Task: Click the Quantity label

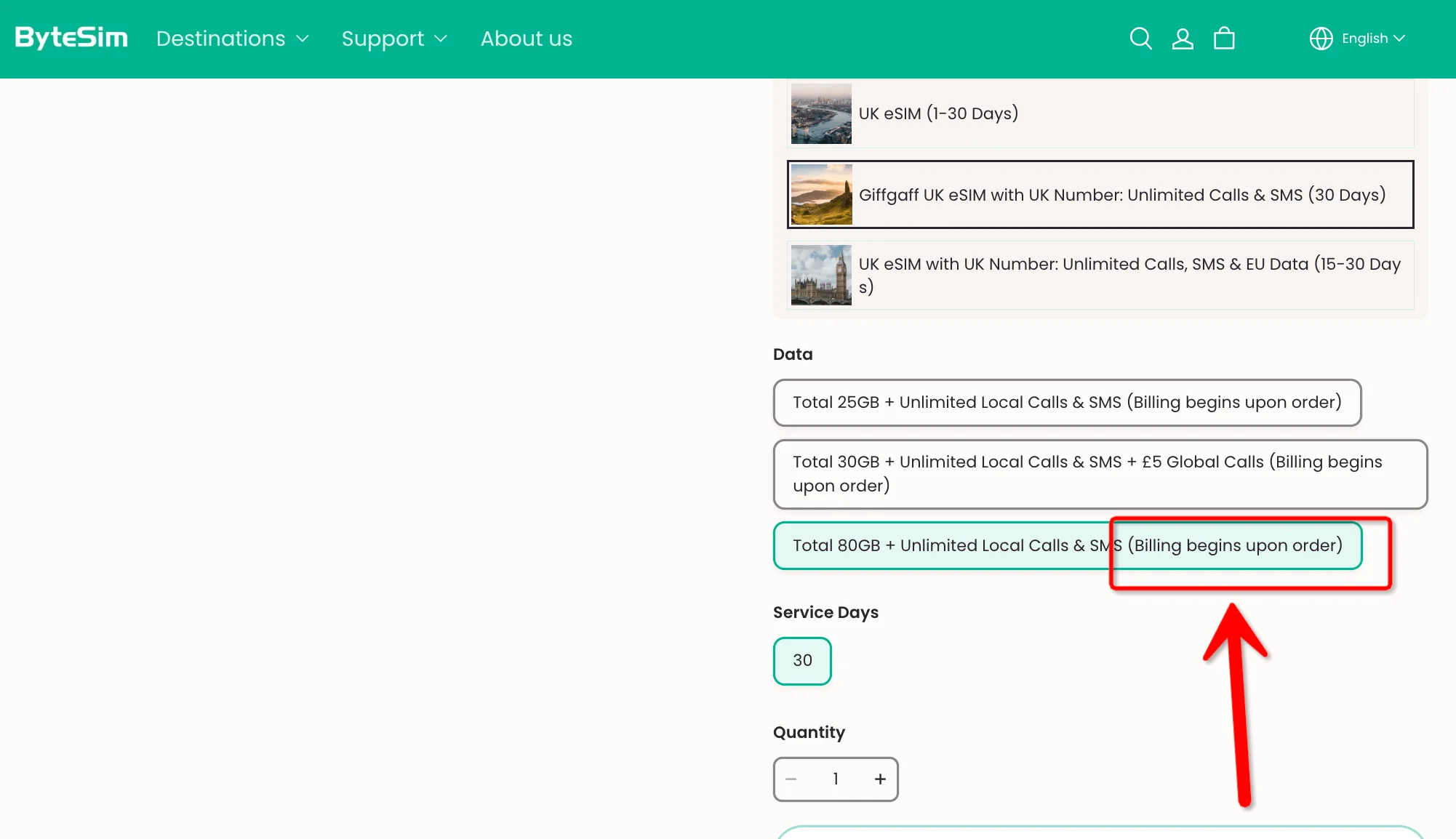Action: (x=809, y=732)
